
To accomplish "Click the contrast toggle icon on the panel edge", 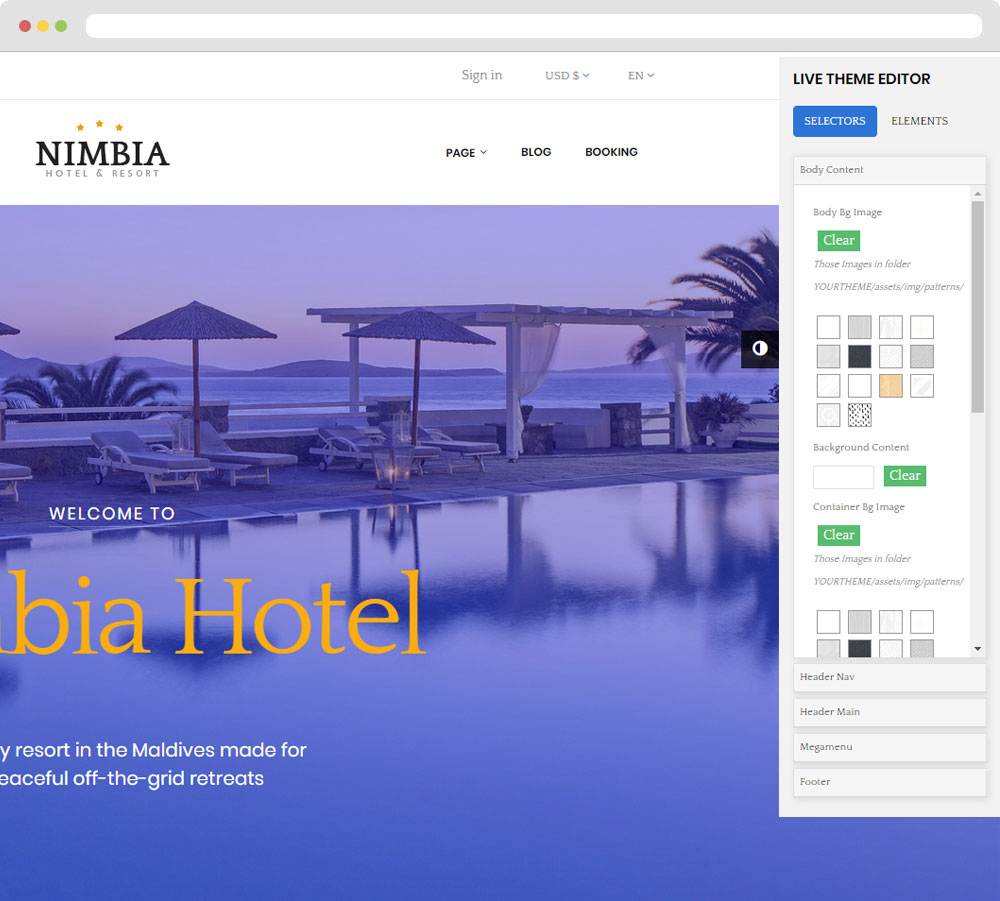I will (759, 348).
